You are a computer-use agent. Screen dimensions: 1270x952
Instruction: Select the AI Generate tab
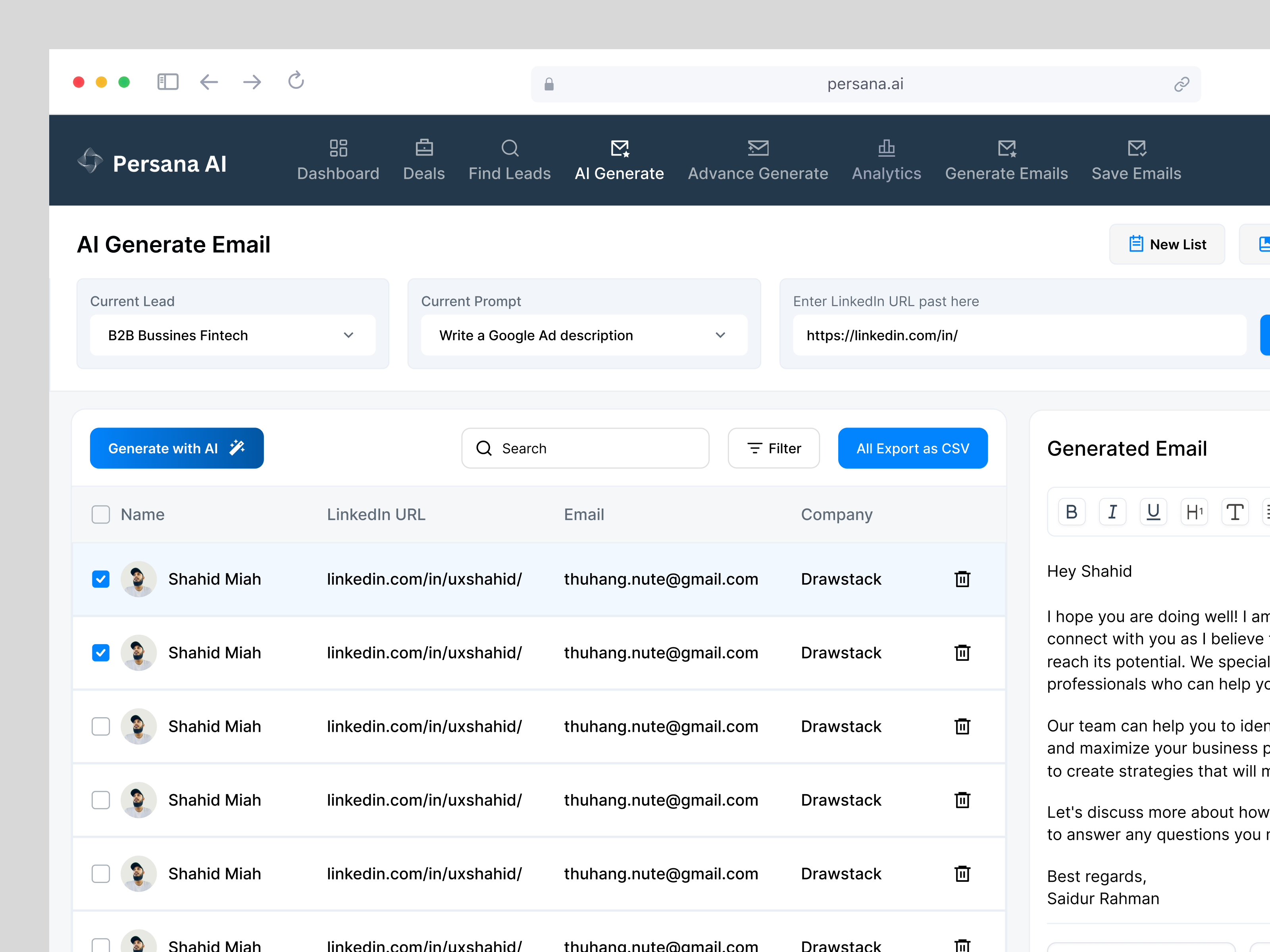620,161
